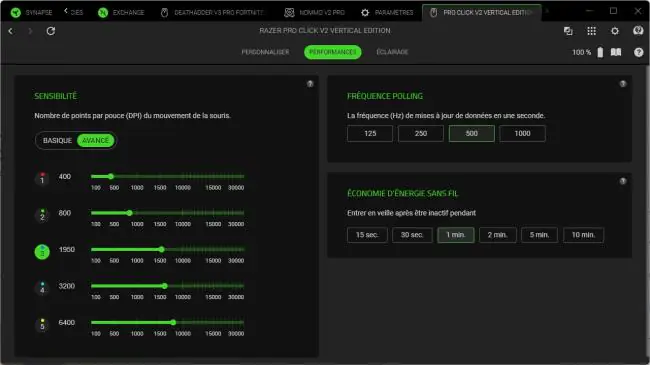Click the stage 4 DPI slider handle

[165, 286]
